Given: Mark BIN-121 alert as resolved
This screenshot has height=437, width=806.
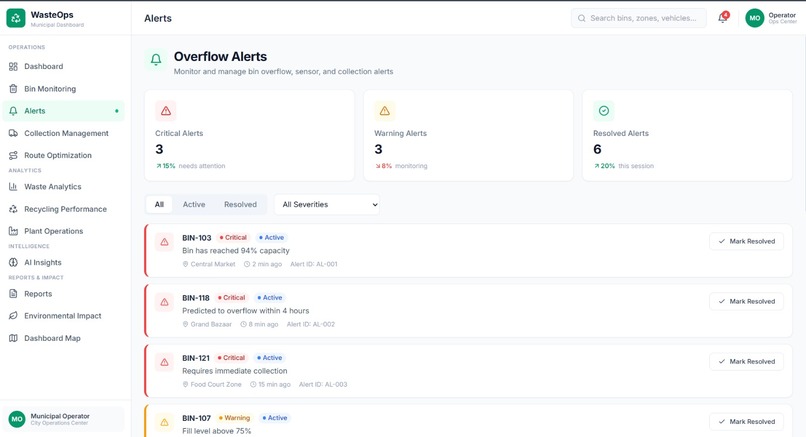Looking at the screenshot, I should [x=746, y=361].
